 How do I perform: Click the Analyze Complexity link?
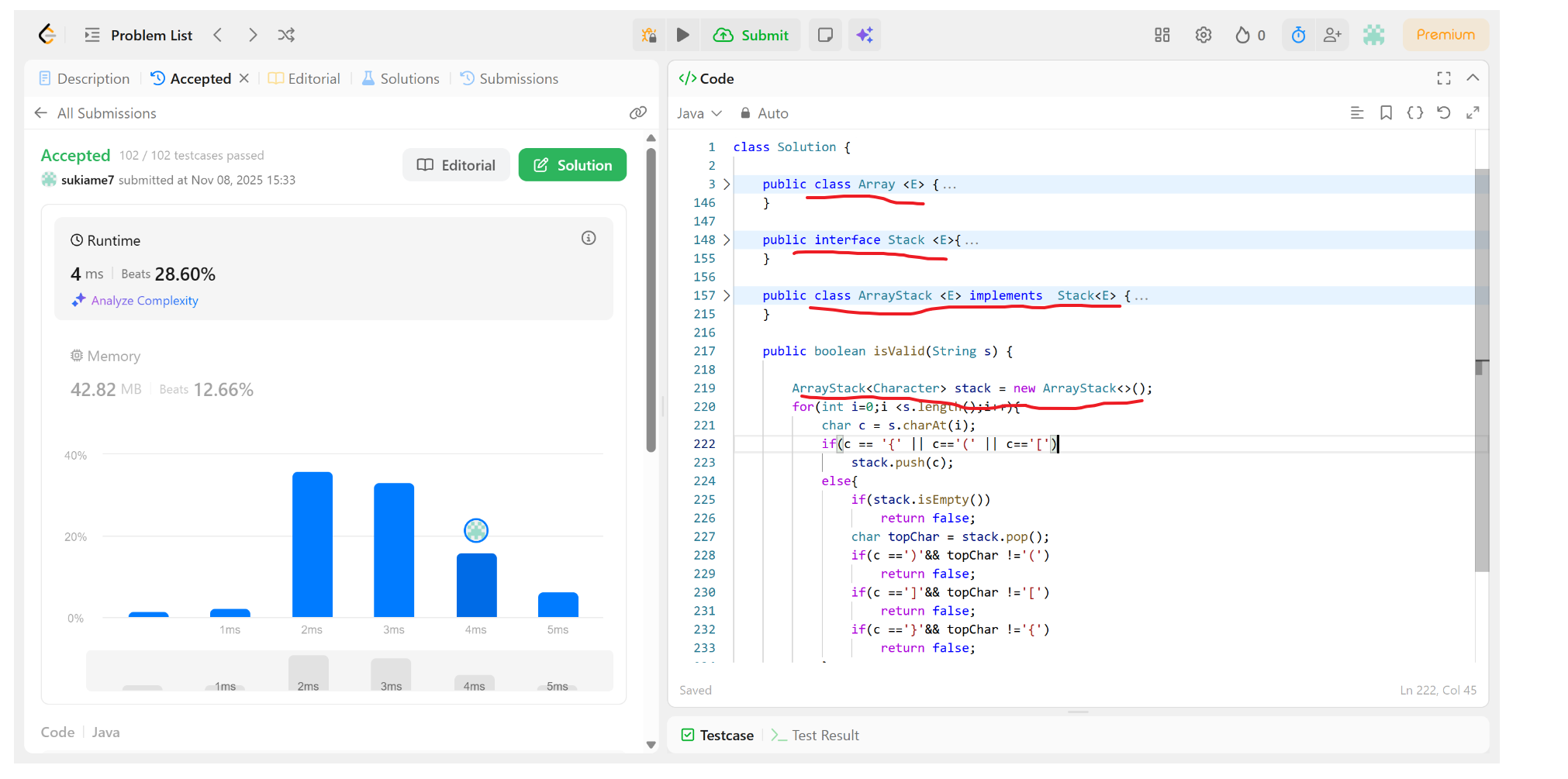(144, 301)
